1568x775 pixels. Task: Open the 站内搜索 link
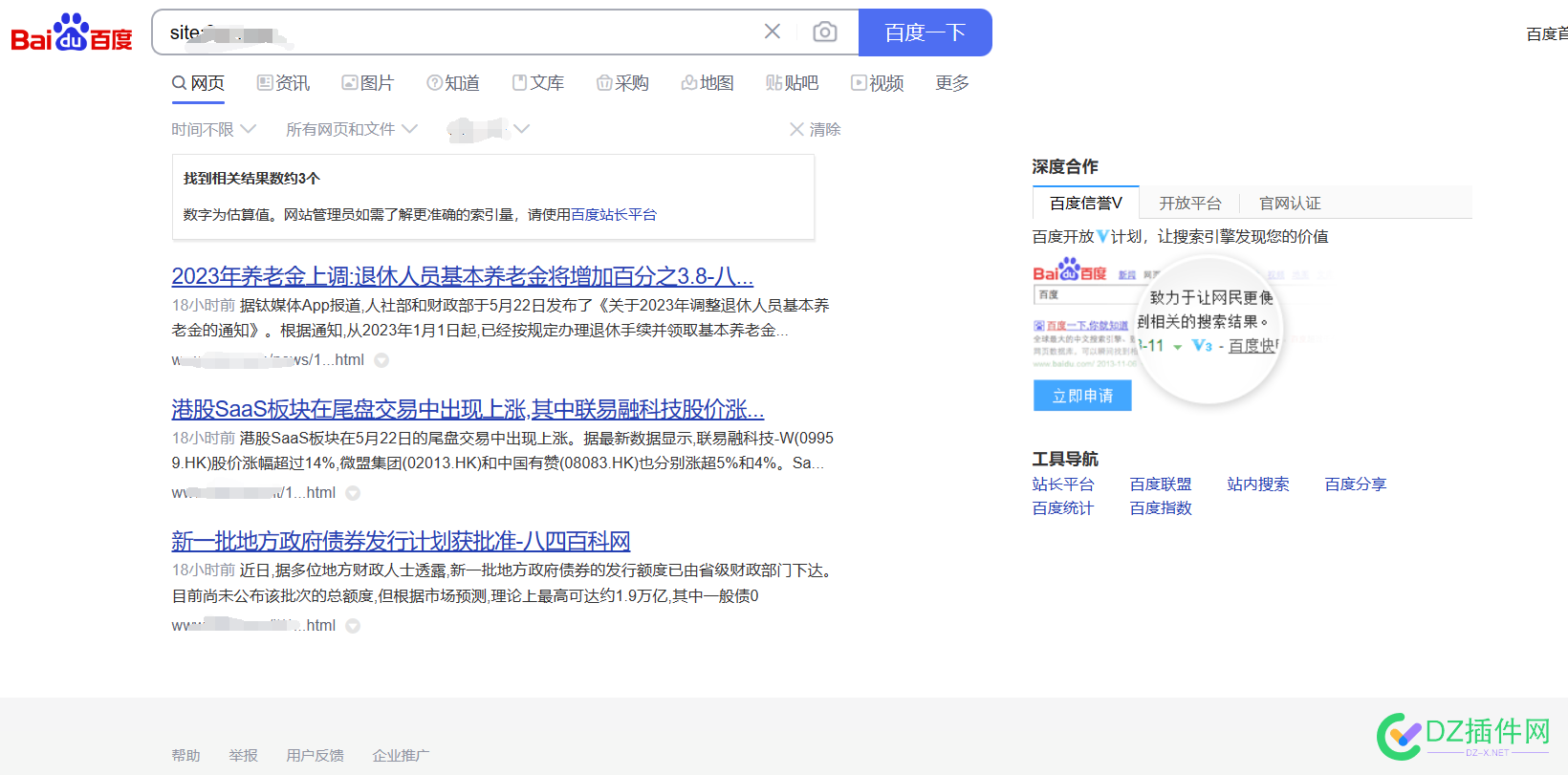tap(1258, 484)
